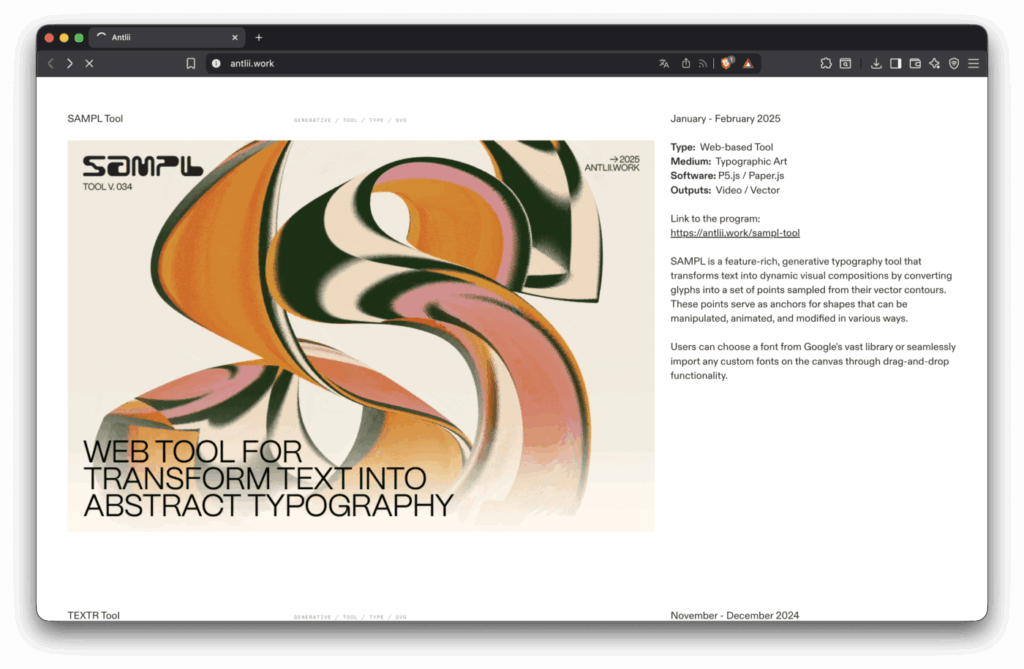Viewport: 1024px width, 669px height.
Task: Stop loading the page
Action: 89,63
